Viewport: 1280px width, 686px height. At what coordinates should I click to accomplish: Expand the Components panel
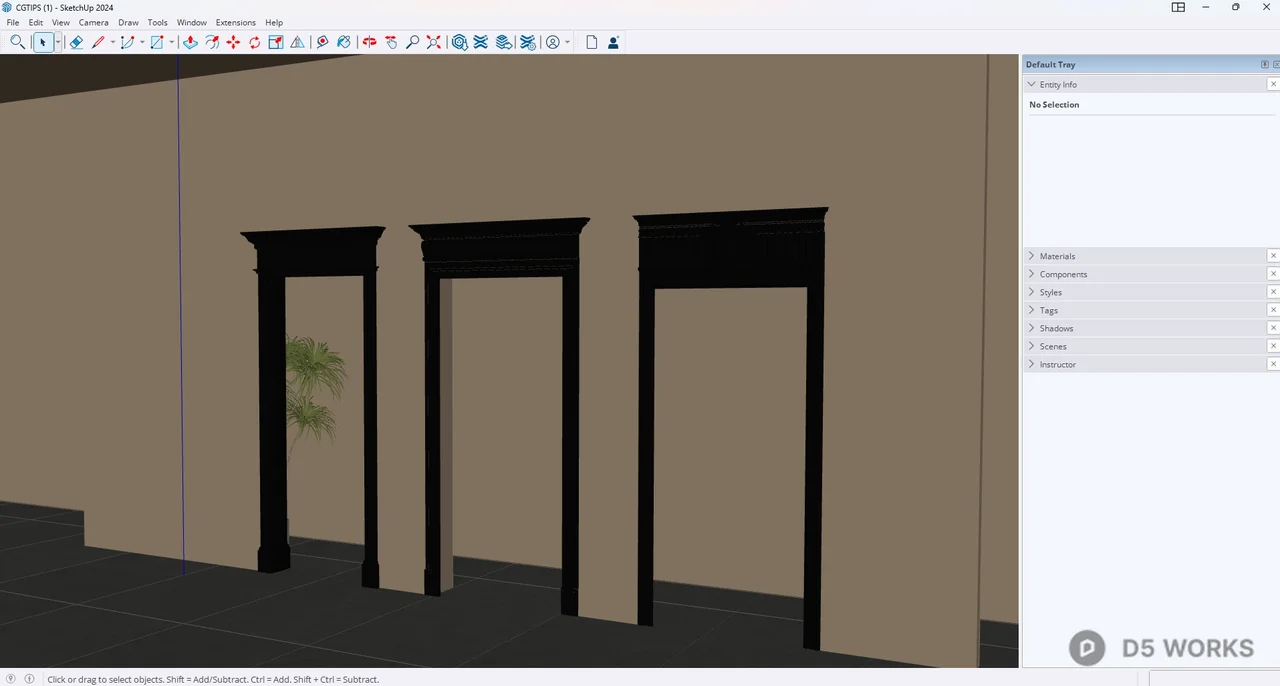pyautogui.click(x=1032, y=274)
